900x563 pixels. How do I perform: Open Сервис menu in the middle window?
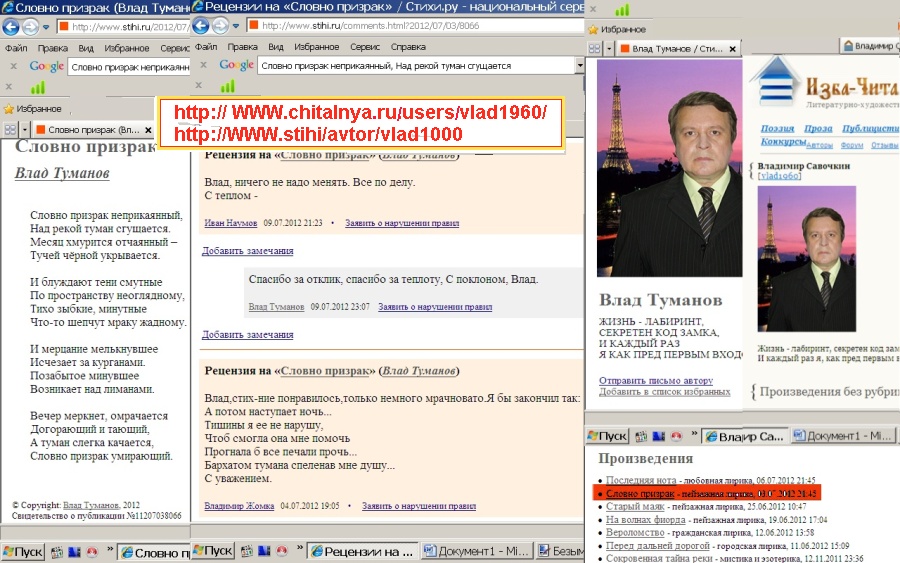click(365, 46)
